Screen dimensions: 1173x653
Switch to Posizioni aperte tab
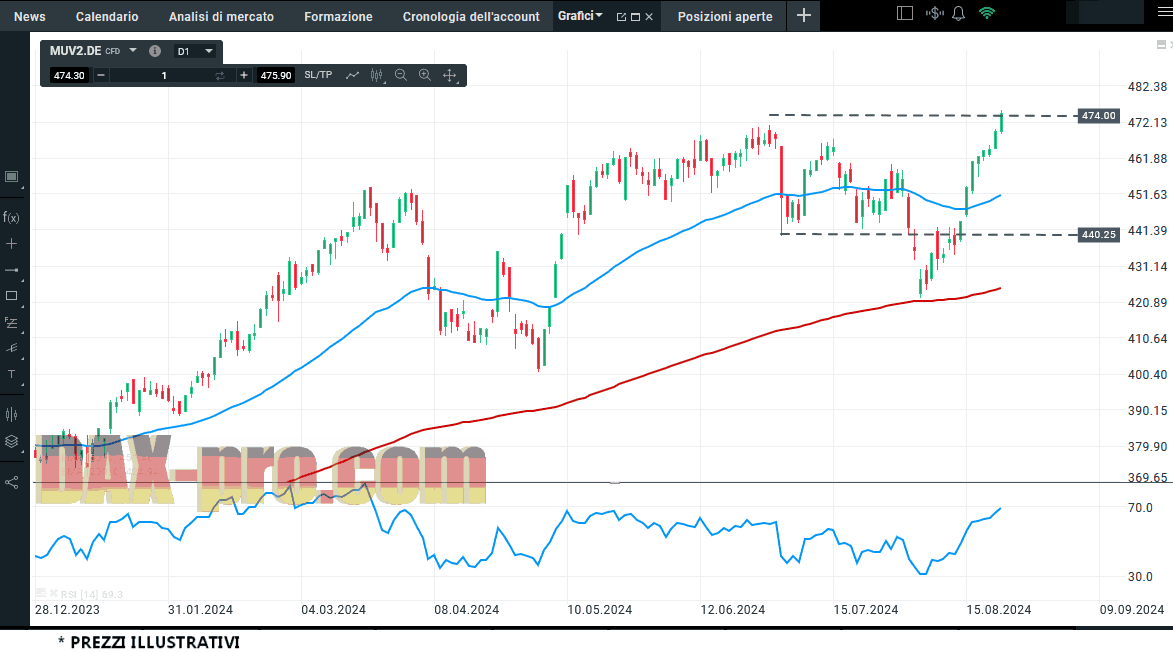click(x=725, y=16)
